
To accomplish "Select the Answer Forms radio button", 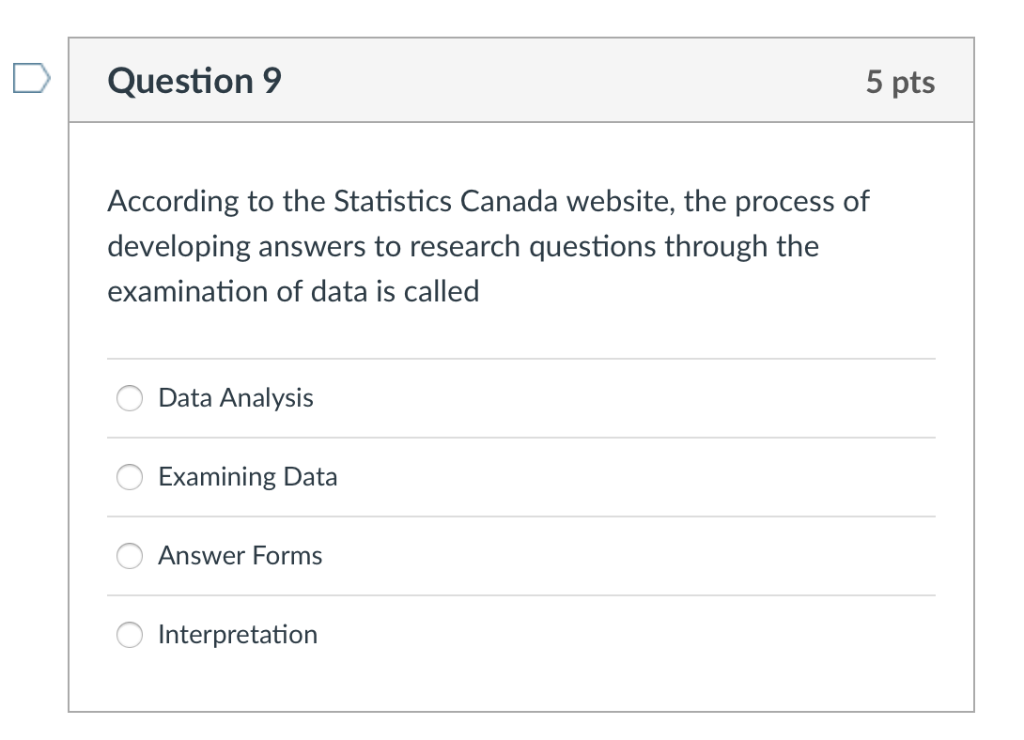I will point(128,556).
